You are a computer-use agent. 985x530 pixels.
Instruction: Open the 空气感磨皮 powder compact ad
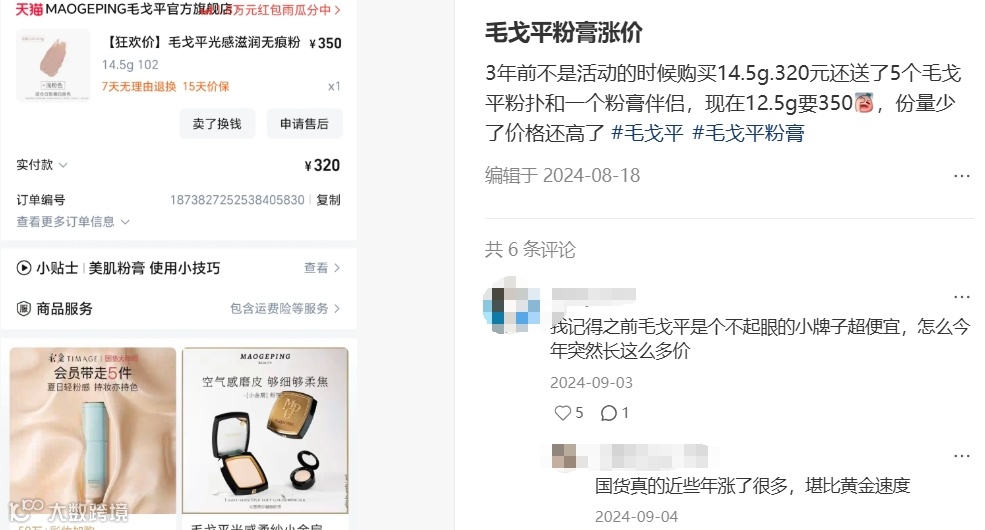click(265, 431)
